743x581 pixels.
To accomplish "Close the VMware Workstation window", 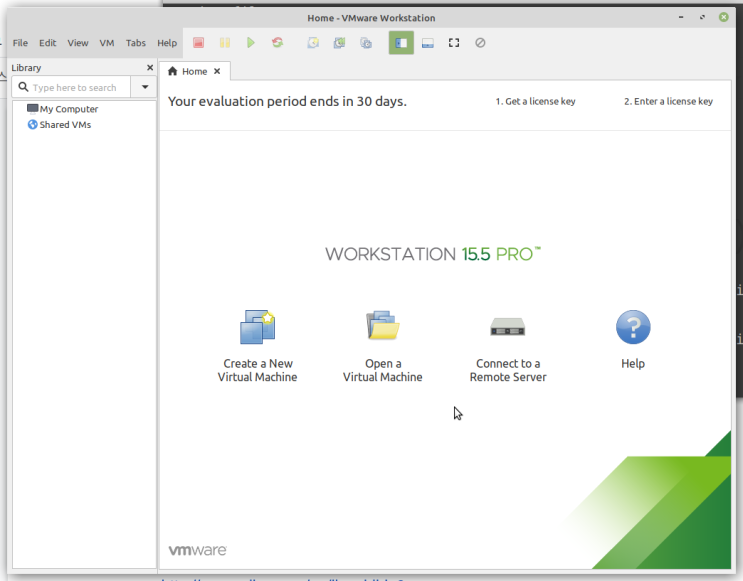I will pos(724,18).
